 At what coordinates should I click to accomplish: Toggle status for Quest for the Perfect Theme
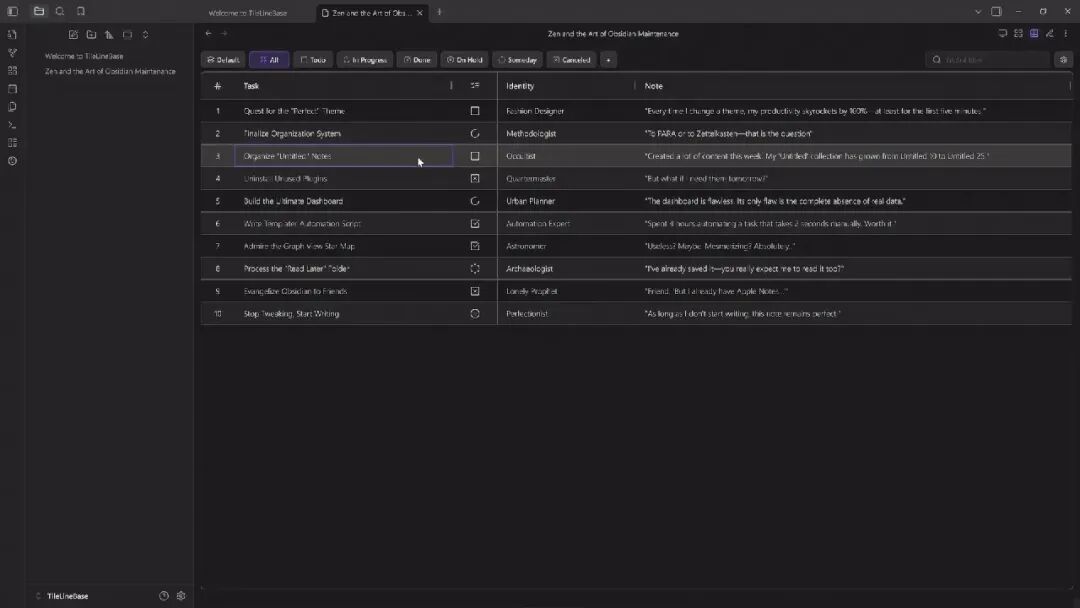[x=475, y=111]
